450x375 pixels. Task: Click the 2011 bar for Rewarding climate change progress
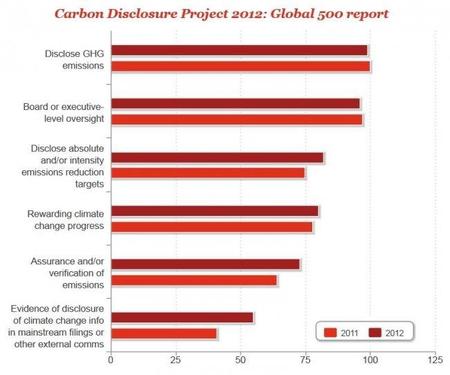(212, 227)
